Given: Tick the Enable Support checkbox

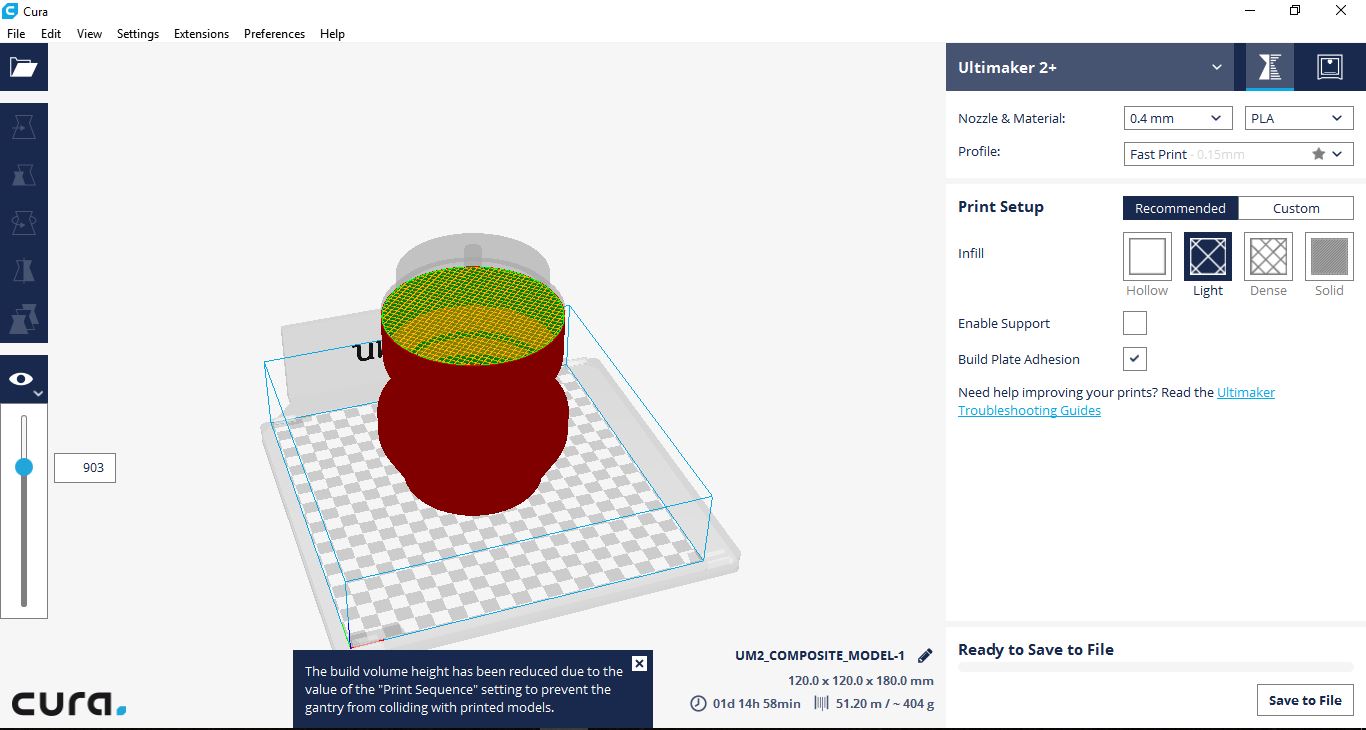Looking at the screenshot, I should (x=1135, y=323).
